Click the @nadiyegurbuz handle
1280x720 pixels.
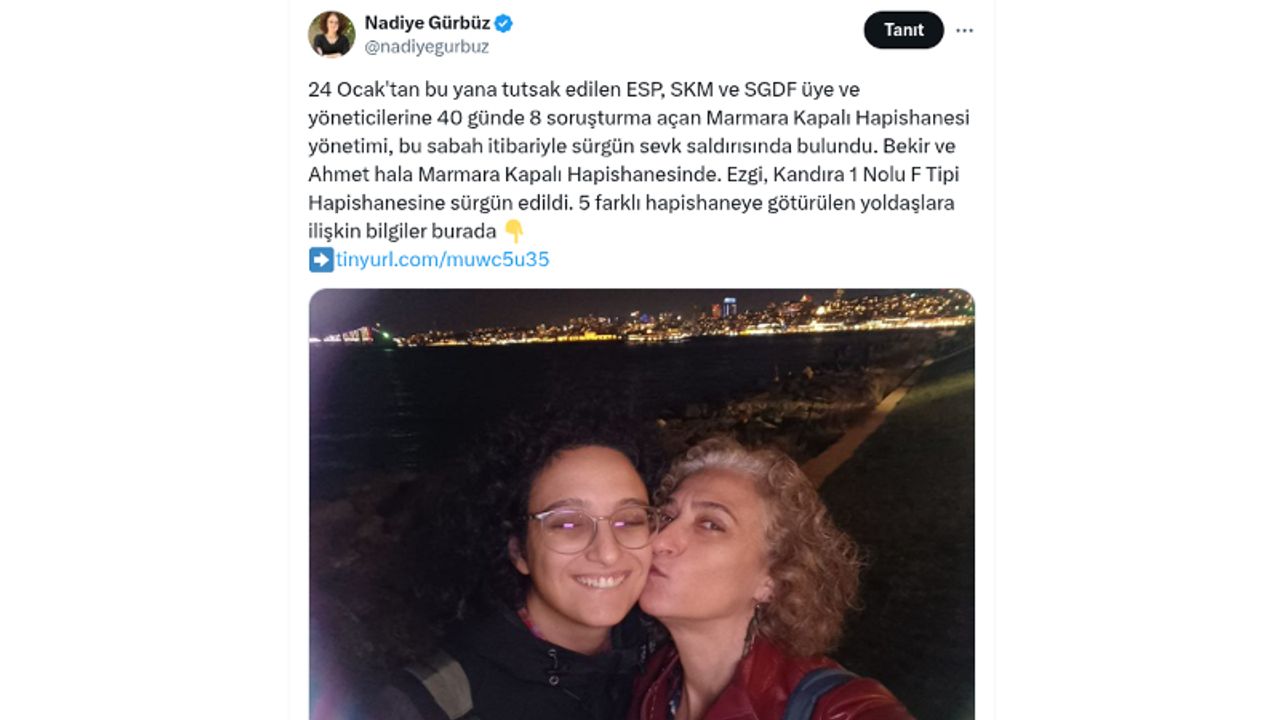426,46
